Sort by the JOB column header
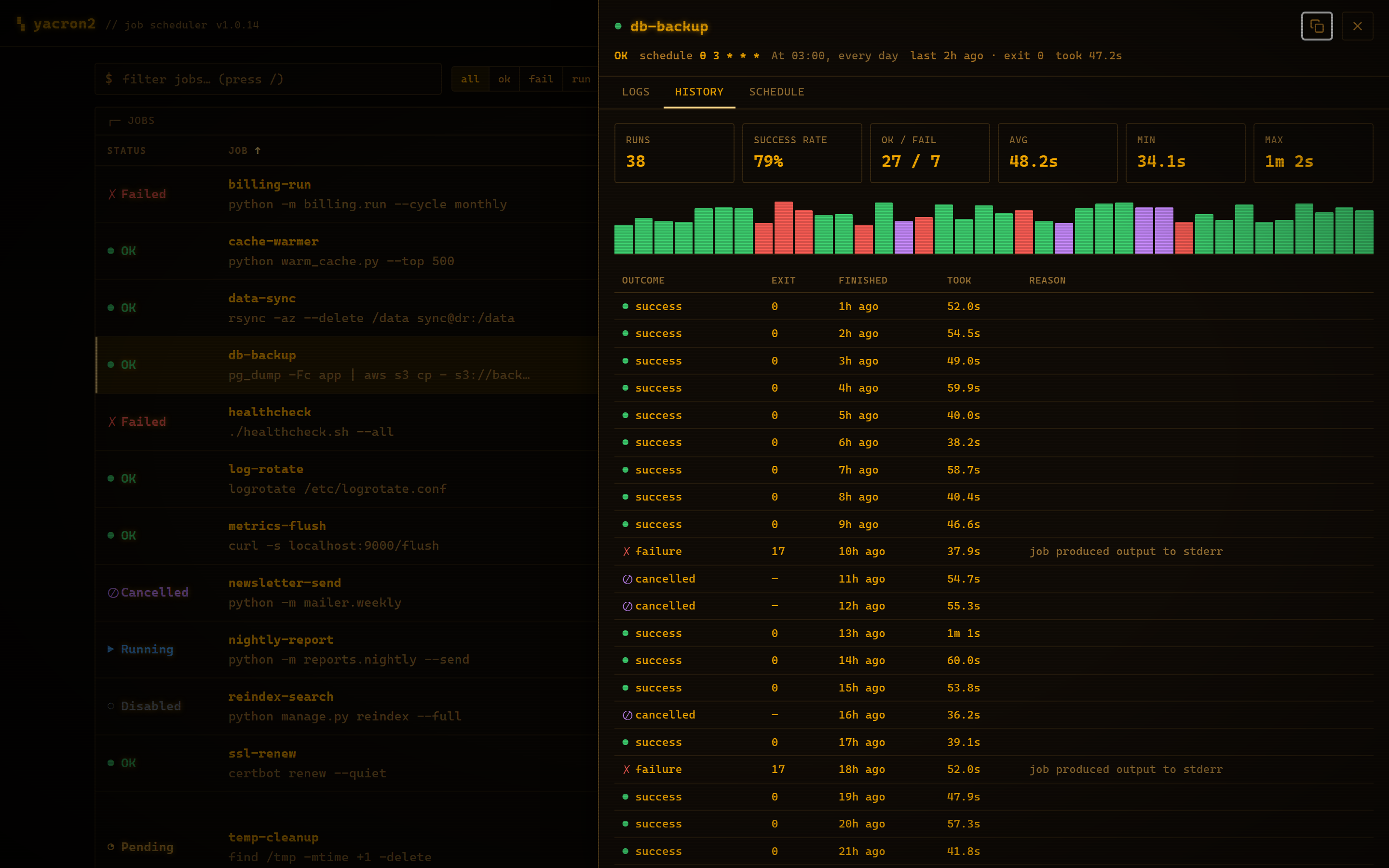Viewport: 1389px width, 868px height. [x=245, y=150]
